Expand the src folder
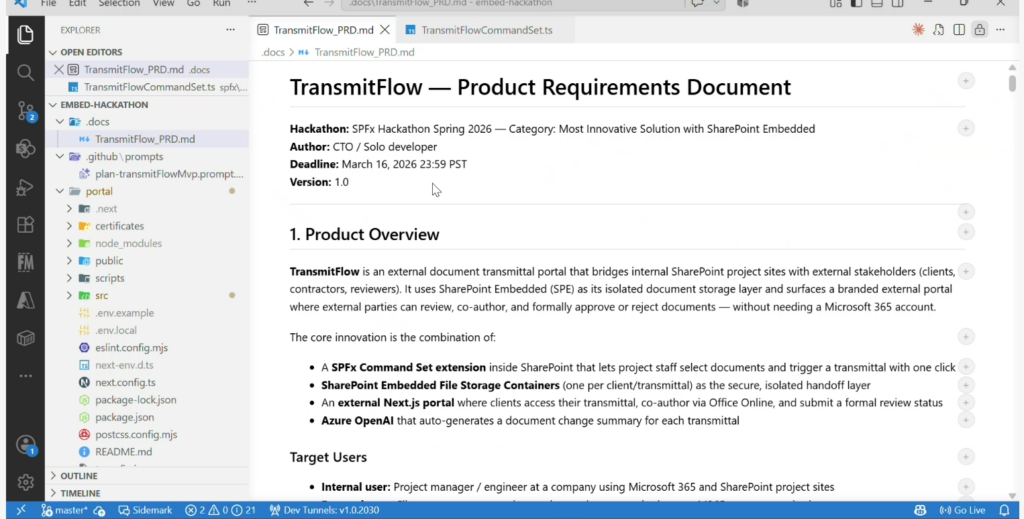This screenshot has height=519, width=1024. pos(69,296)
